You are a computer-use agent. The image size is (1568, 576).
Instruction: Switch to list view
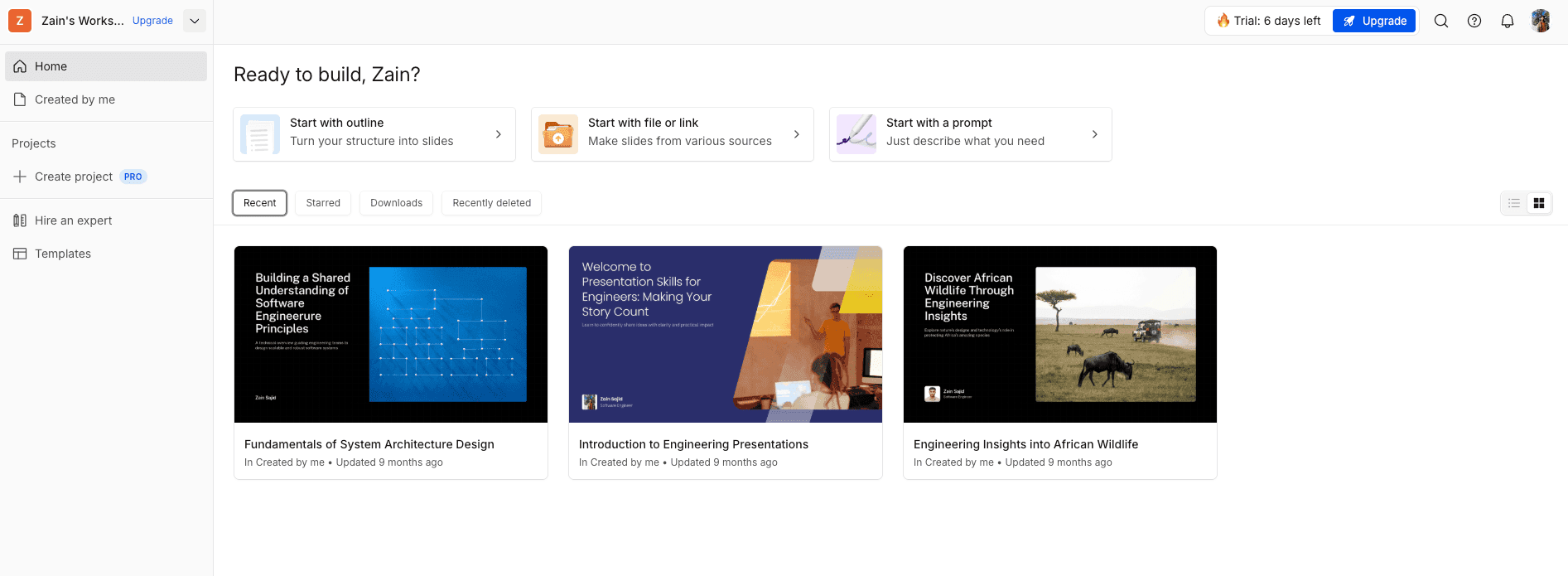click(x=1514, y=203)
